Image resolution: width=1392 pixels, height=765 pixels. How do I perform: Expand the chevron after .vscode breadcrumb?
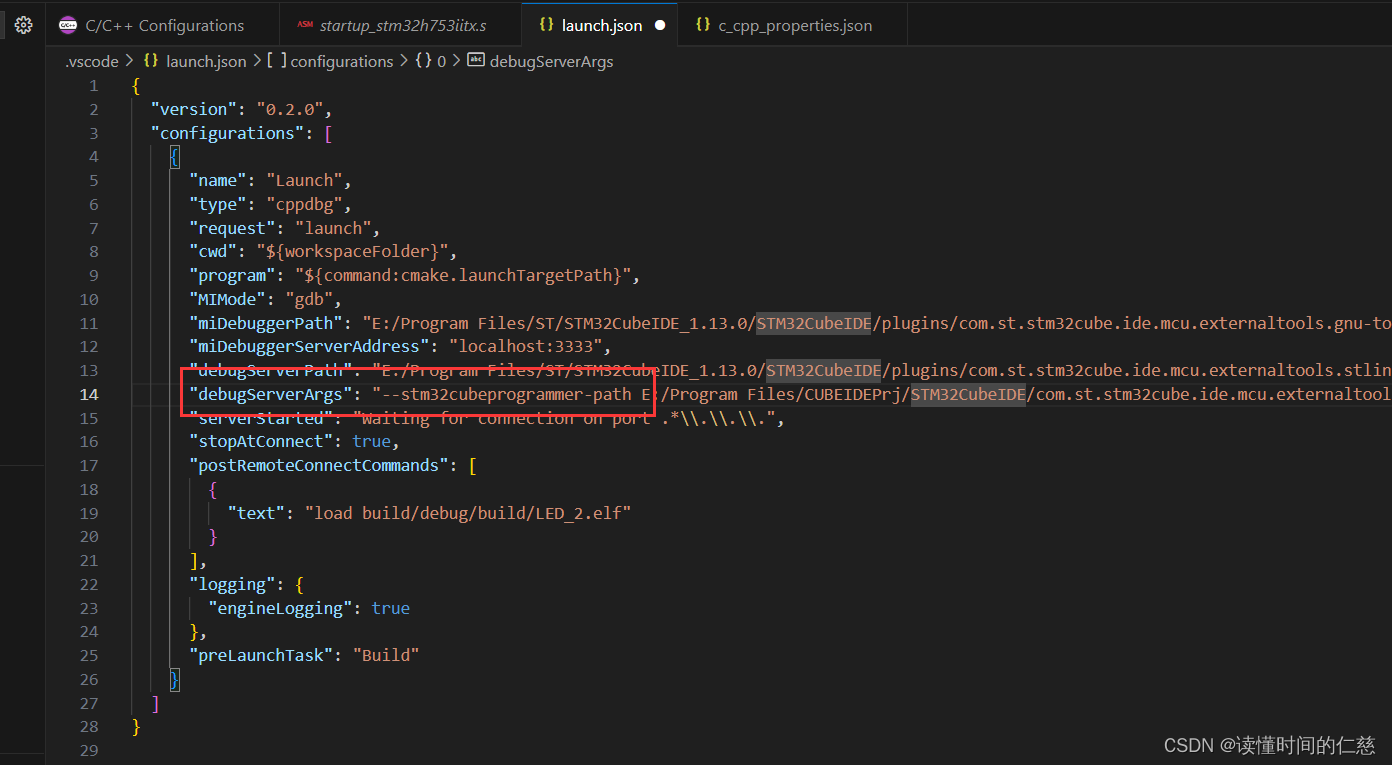pos(129,60)
